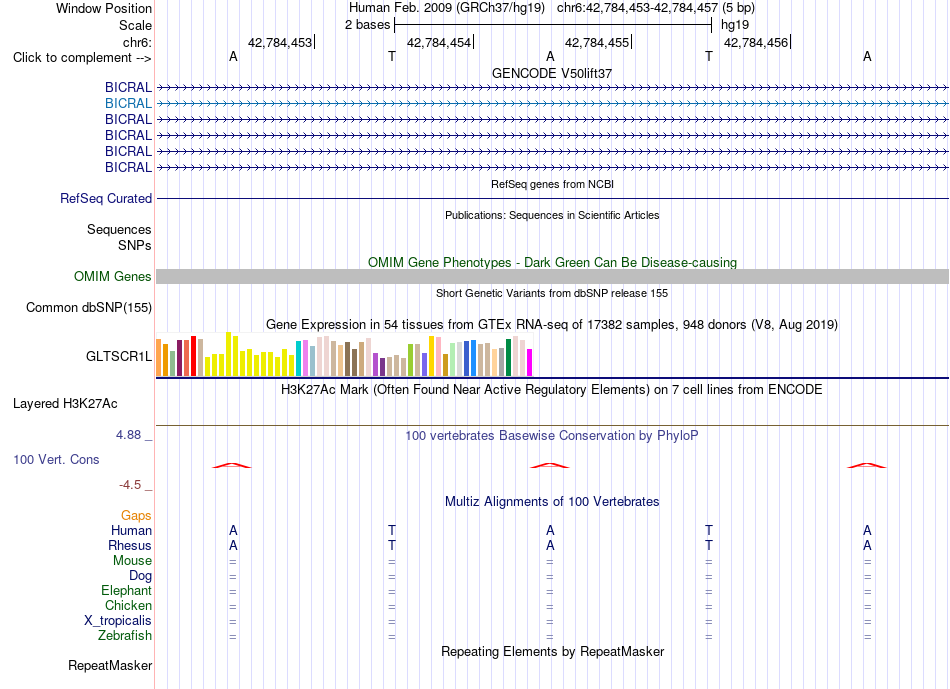Image resolution: width=950 pixels, height=689 pixels.
Task: Click position label 42,784,455
Action: pyautogui.click(x=597, y=42)
